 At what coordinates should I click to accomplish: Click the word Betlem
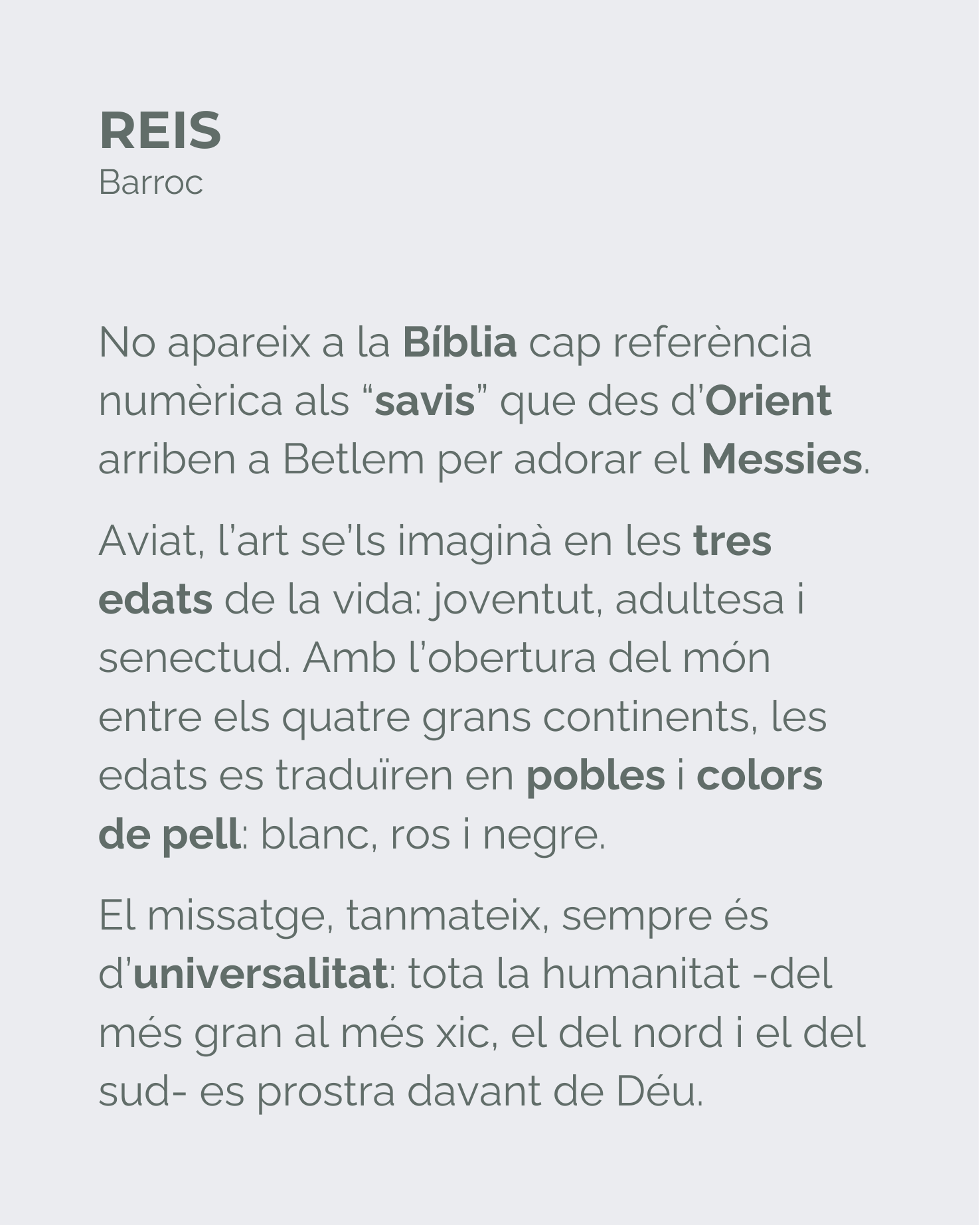(353, 459)
